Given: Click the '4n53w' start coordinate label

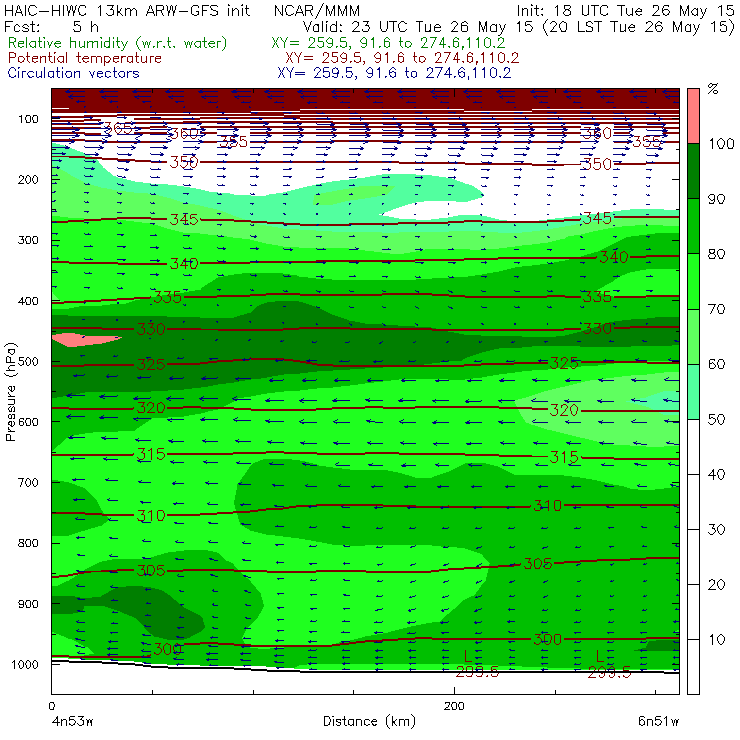Looking at the screenshot, I should [72, 722].
